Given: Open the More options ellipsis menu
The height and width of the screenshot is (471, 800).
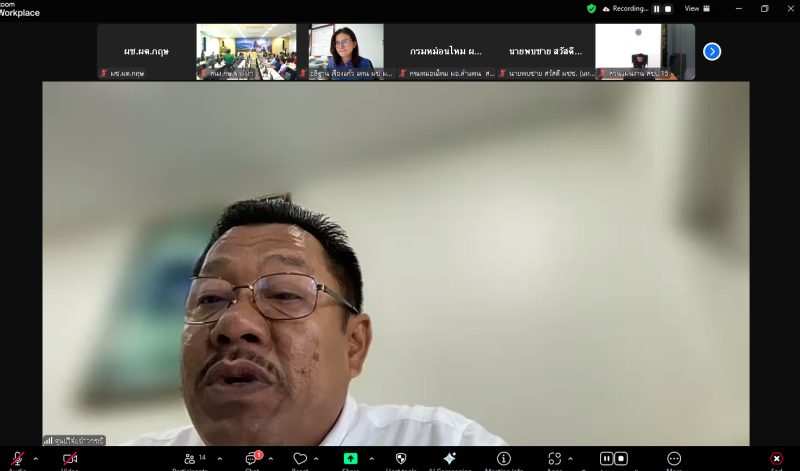Looking at the screenshot, I should (x=674, y=459).
